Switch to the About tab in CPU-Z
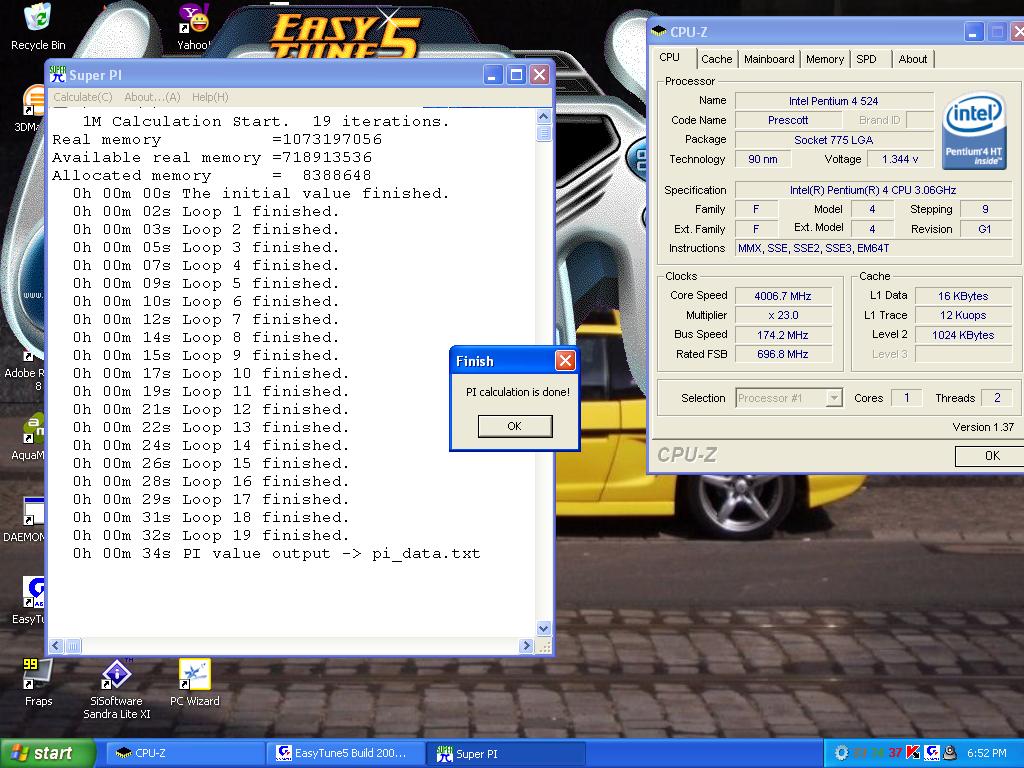The height and width of the screenshot is (768, 1024). (x=912, y=59)
